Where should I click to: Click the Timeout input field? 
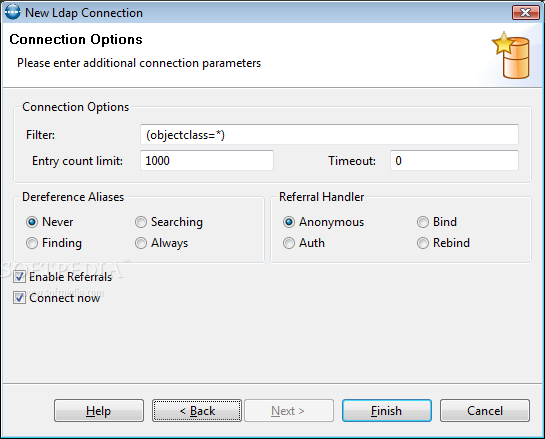point(454,161)
